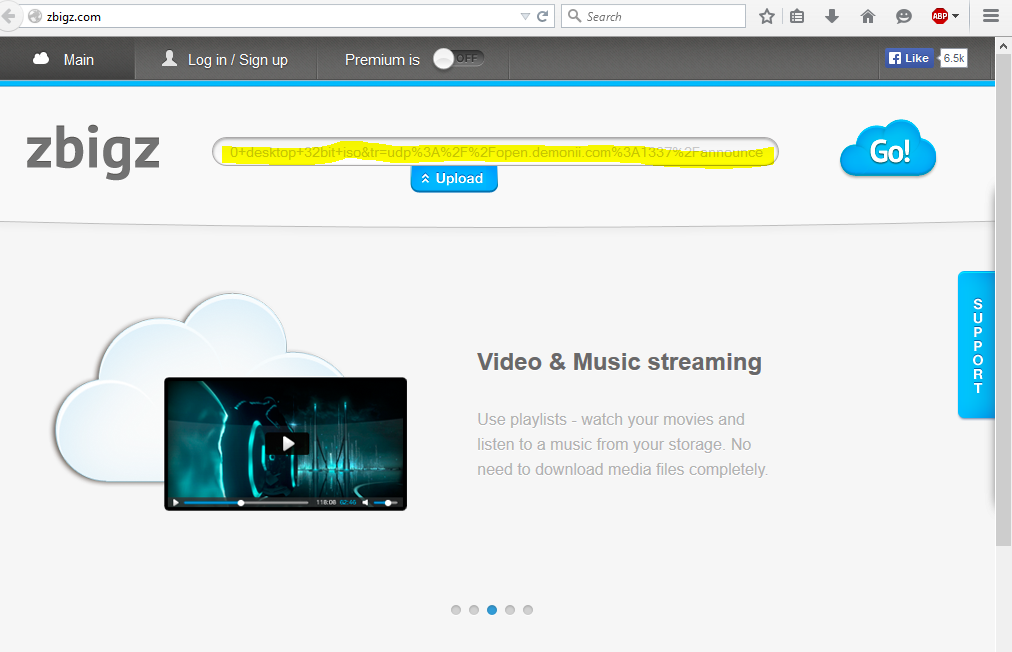
Task: Expand Adblock Plus dropdown arrow
Action: click(x=956, y=16)
